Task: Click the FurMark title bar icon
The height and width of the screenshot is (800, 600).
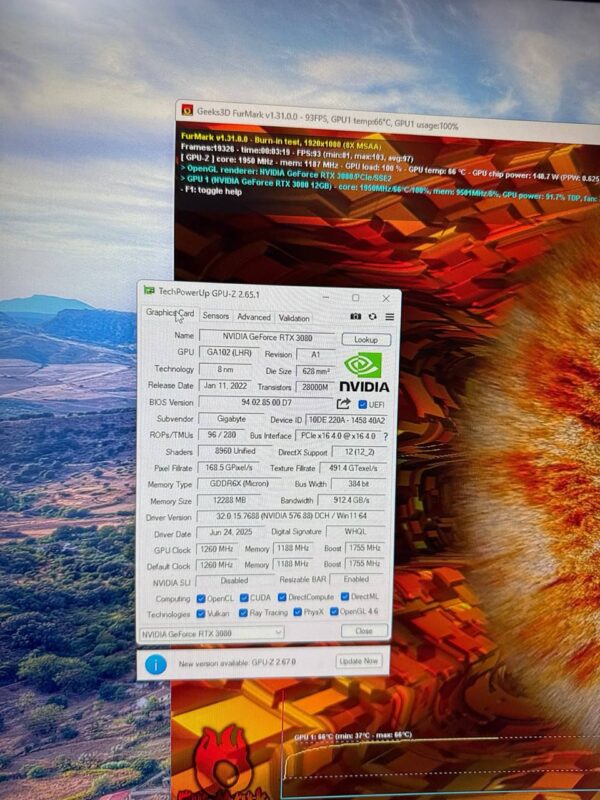Action: point(187,110)
